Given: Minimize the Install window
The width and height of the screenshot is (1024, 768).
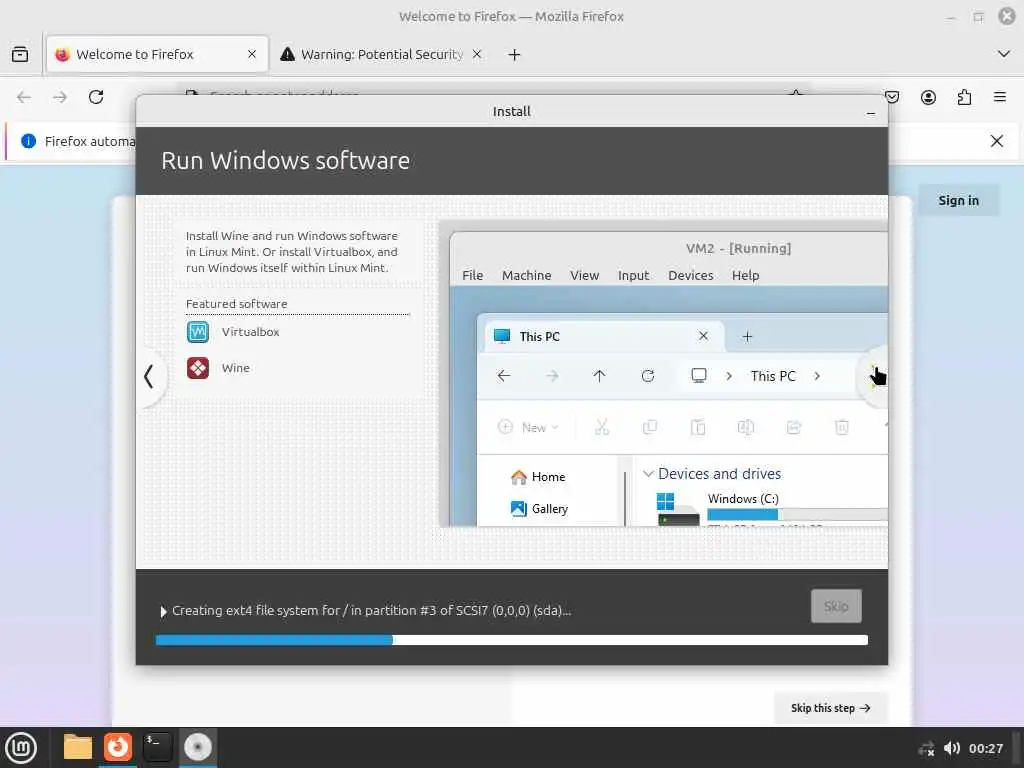Looking at the screenshot, I should (871, 113).
